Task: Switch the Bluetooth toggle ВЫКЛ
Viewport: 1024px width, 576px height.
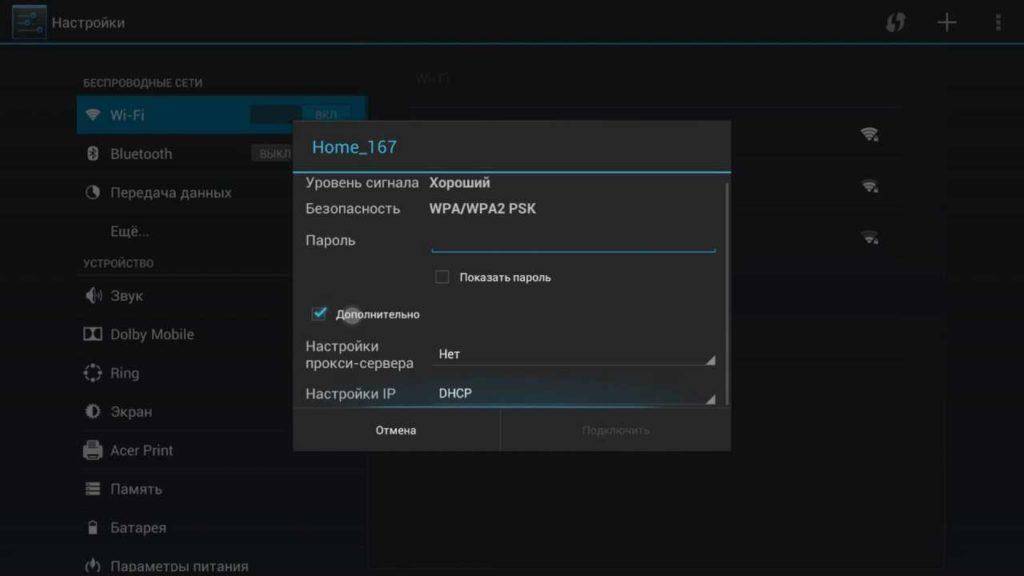Action: click(x=274, y=153)
